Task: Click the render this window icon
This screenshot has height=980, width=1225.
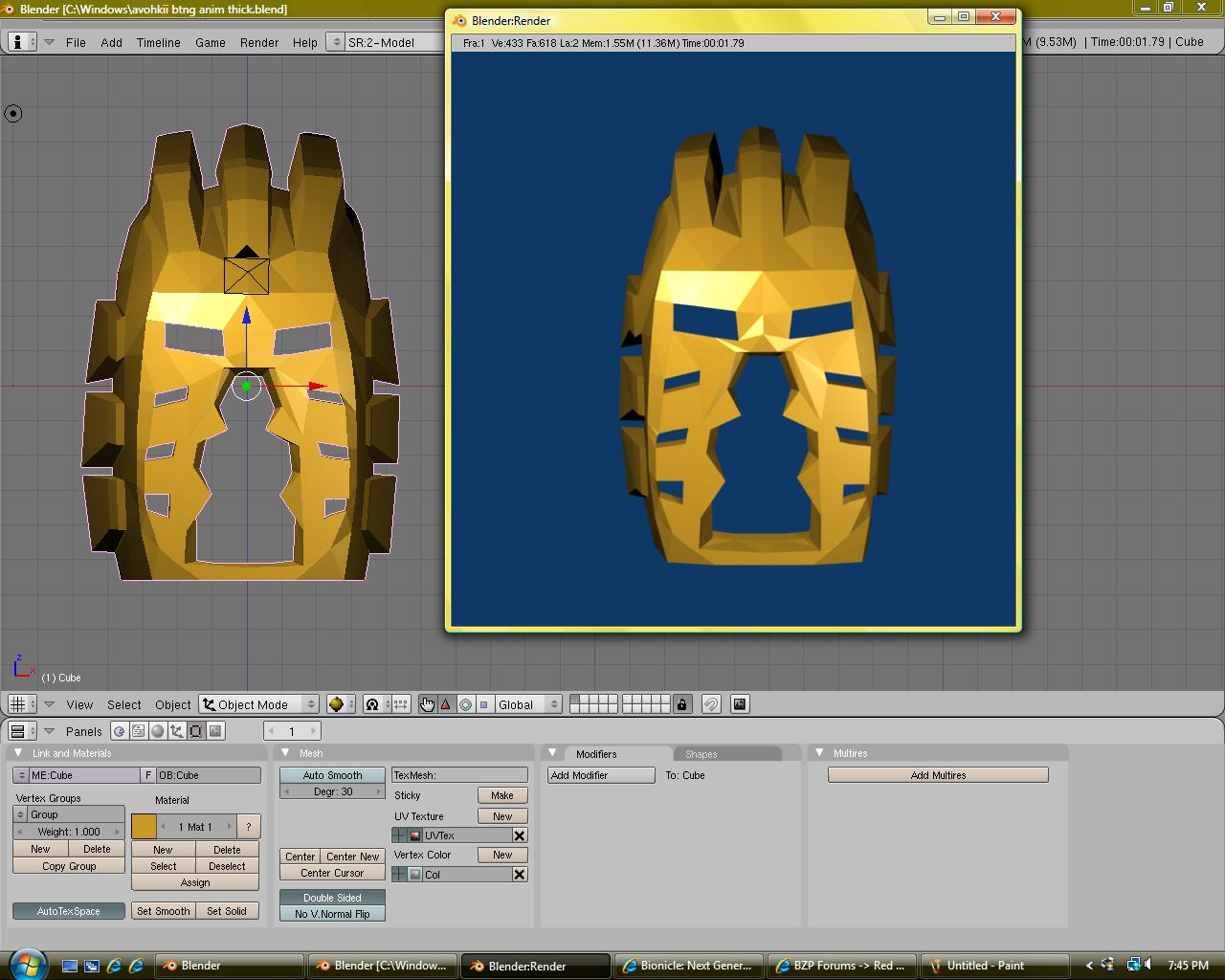Action: 740,704
